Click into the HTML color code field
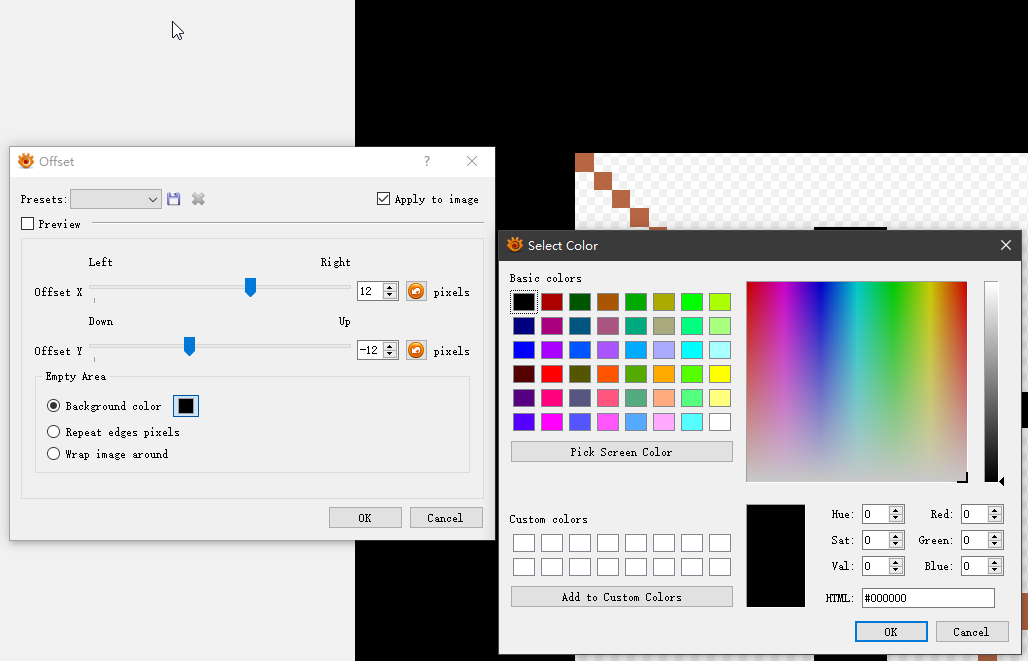This screenshot has height=661, width=1028. [928, 598]
